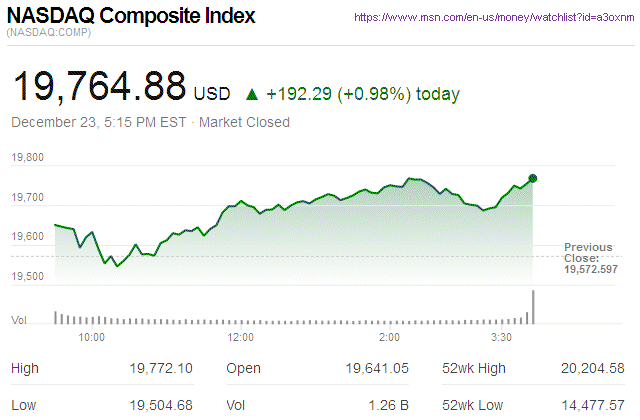Click the green endpoint dot on the chart line

point(533,178)
